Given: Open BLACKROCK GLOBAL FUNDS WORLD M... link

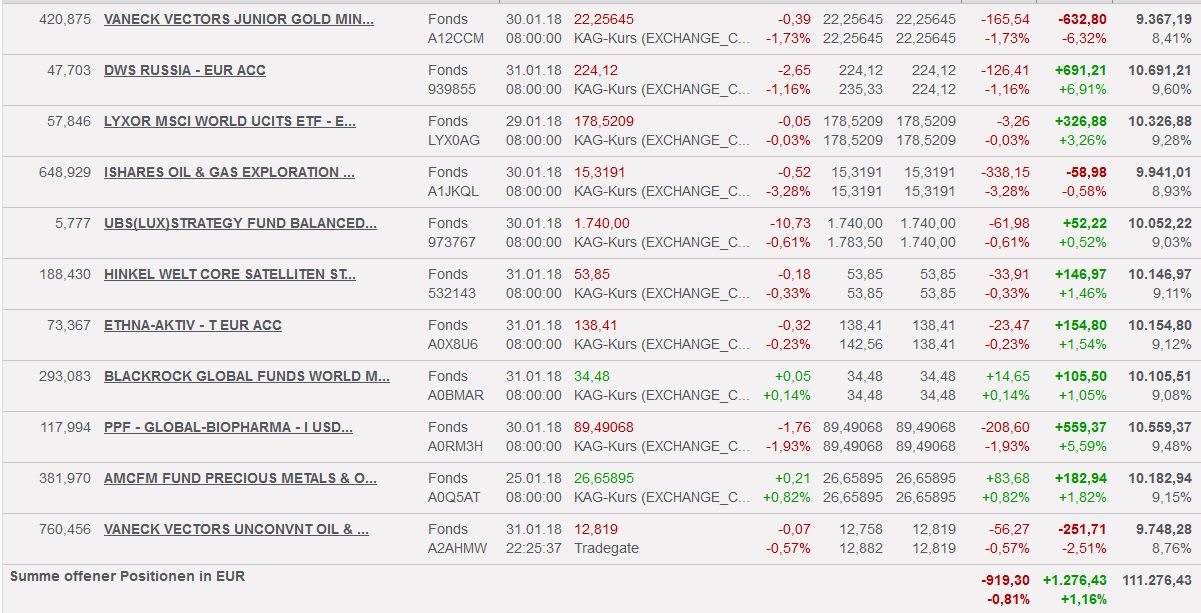Looking at the screenshot, I should pos(246,377).
